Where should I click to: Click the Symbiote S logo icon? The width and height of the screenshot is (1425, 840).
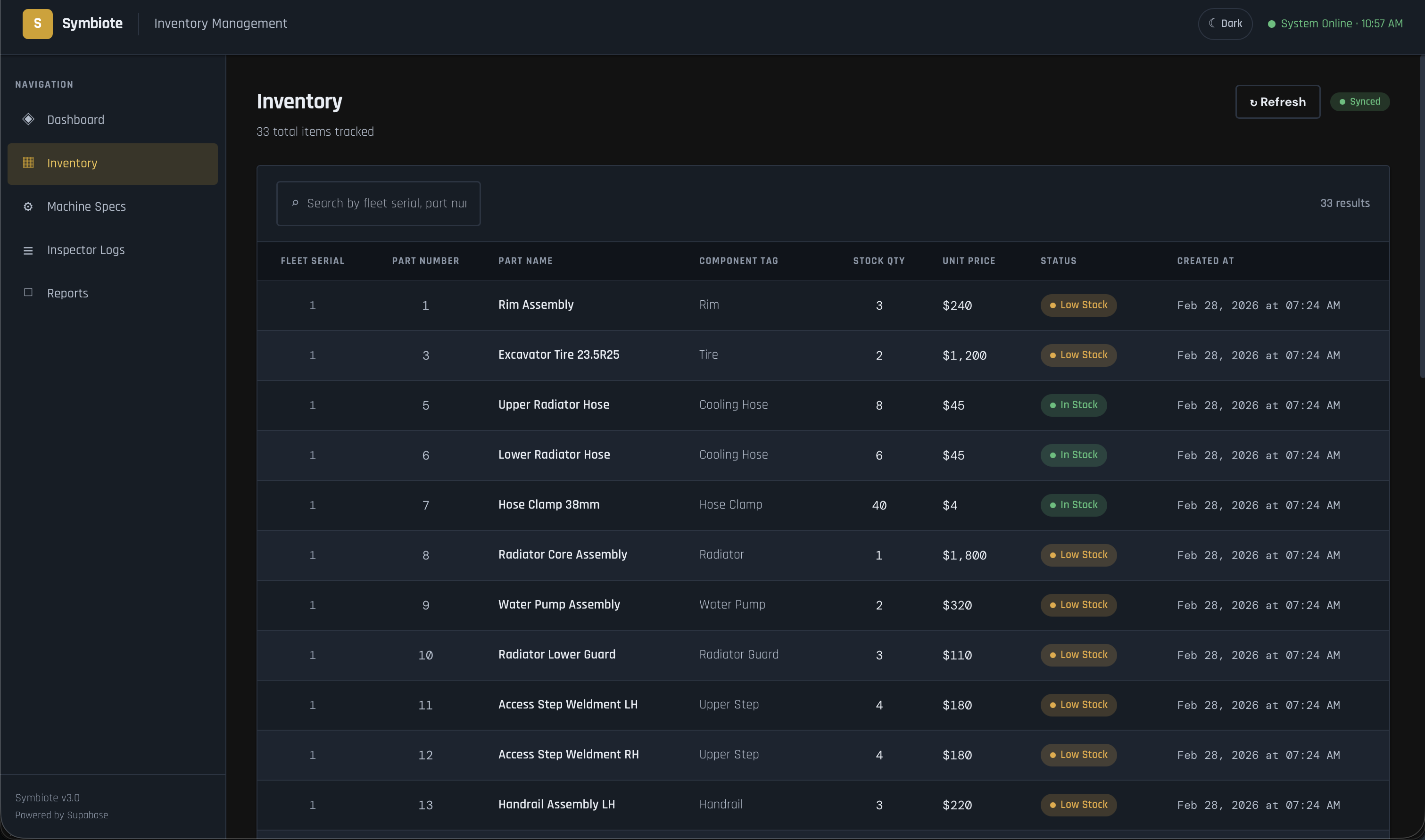[x=37, y=24]
